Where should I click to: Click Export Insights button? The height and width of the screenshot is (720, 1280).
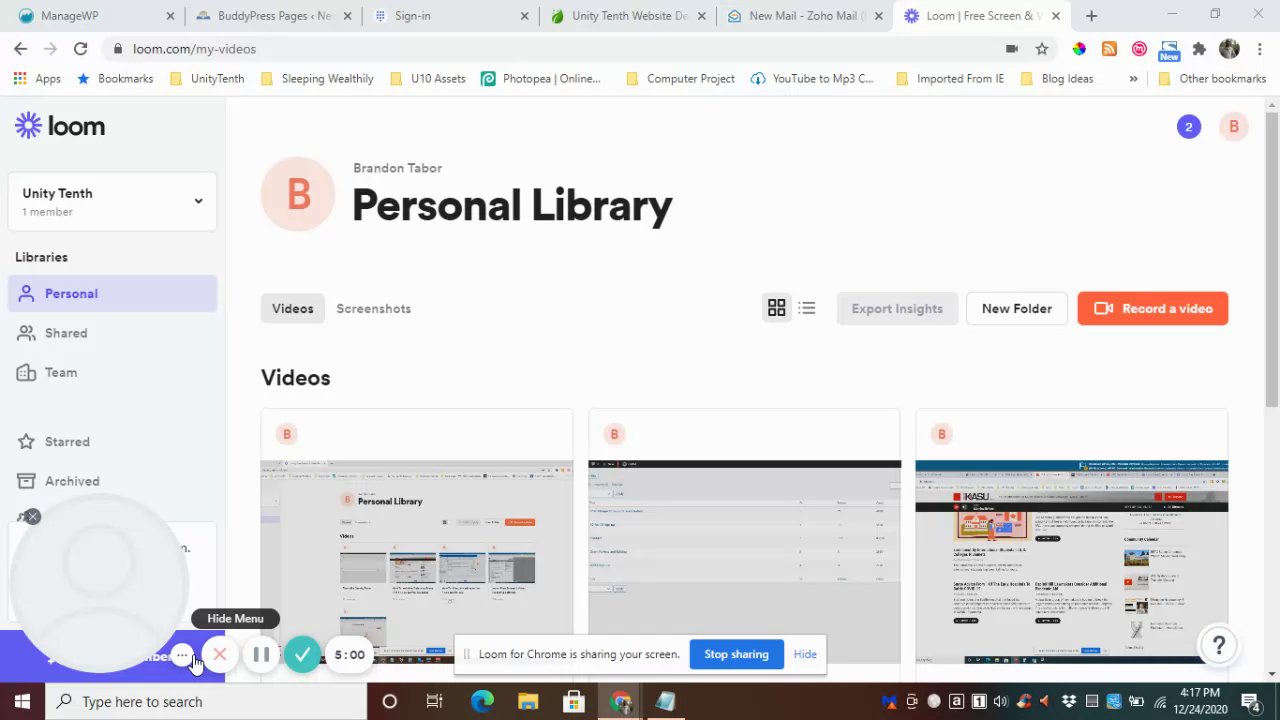(x=897, y=309)
